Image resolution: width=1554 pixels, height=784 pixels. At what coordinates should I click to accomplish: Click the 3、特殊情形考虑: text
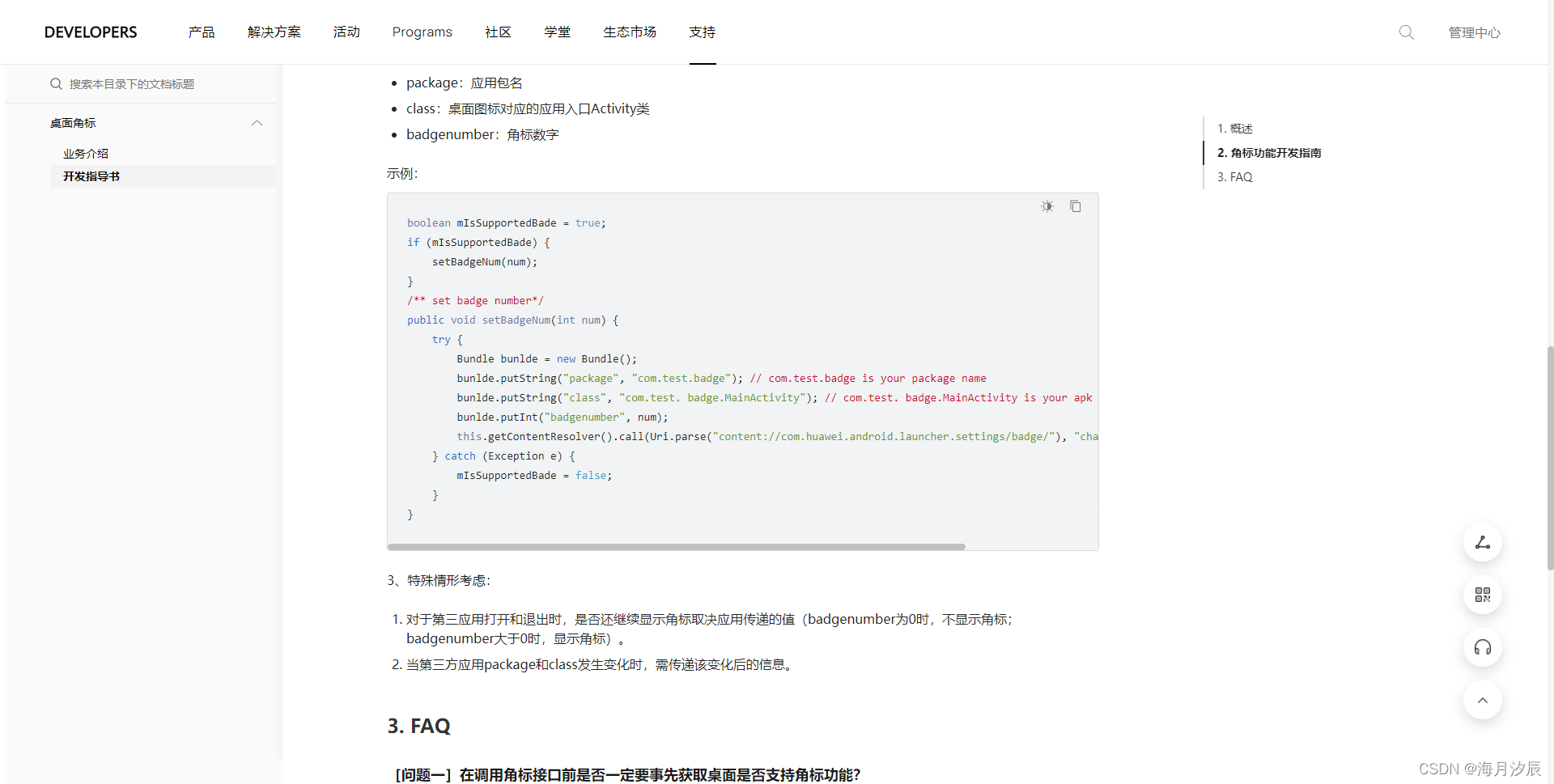[439, 580]
